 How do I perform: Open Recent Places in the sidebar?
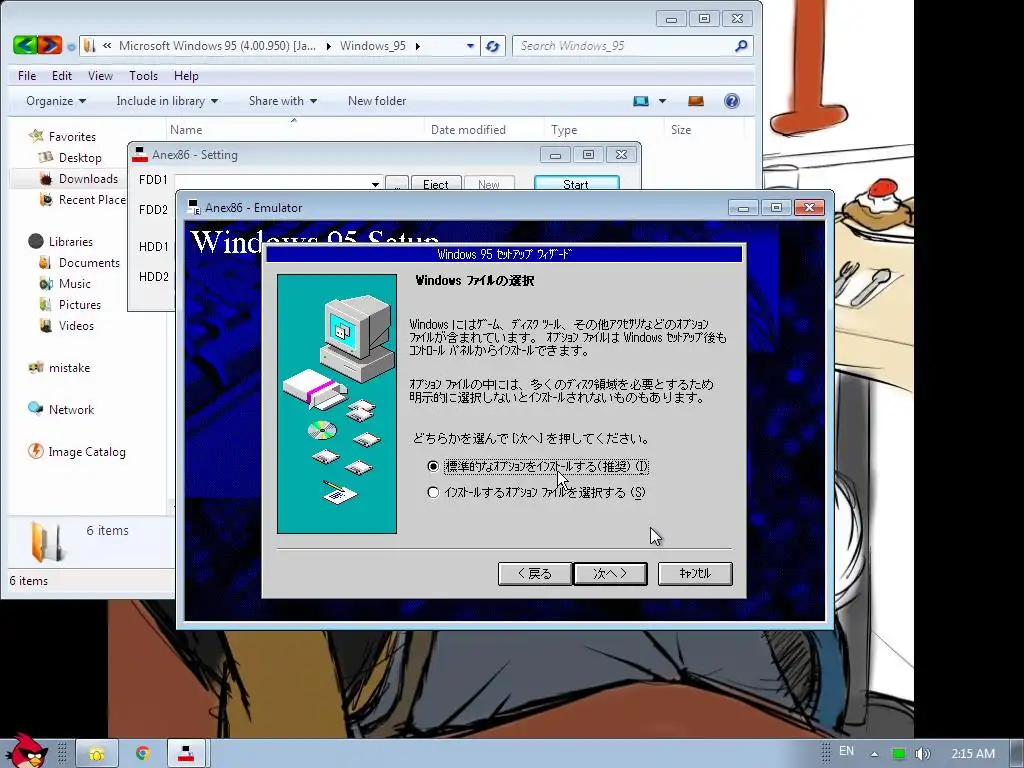click(91, 199)
